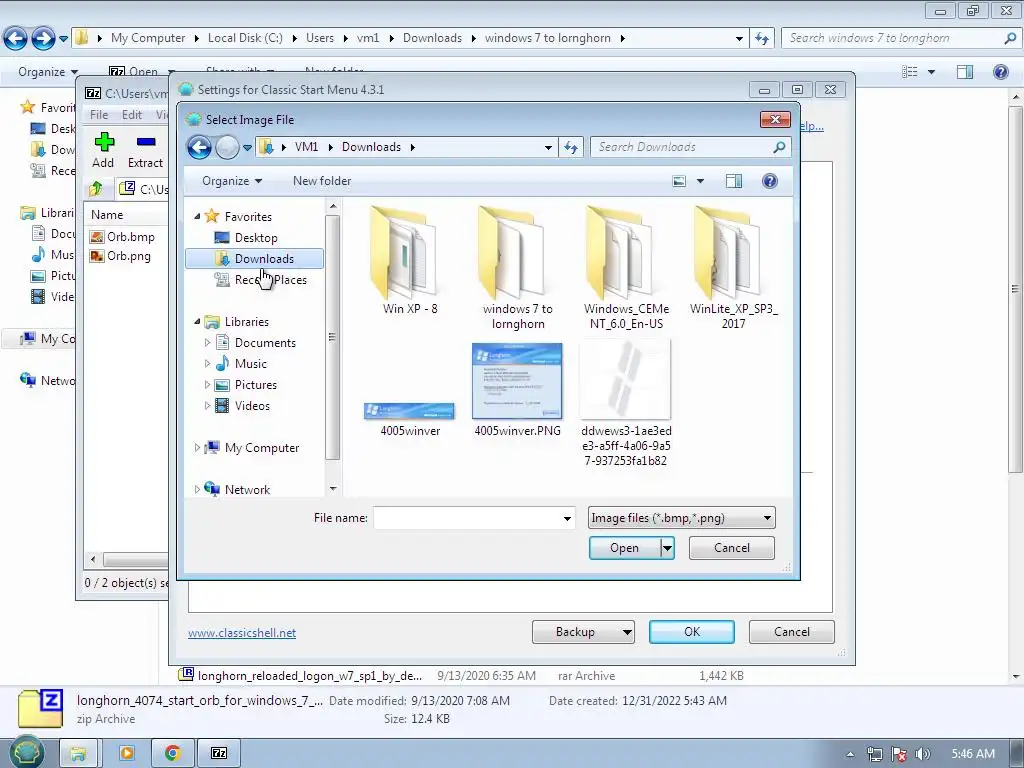
Task: Click 7-Zip Add button
Action: (x=103, y=150)
